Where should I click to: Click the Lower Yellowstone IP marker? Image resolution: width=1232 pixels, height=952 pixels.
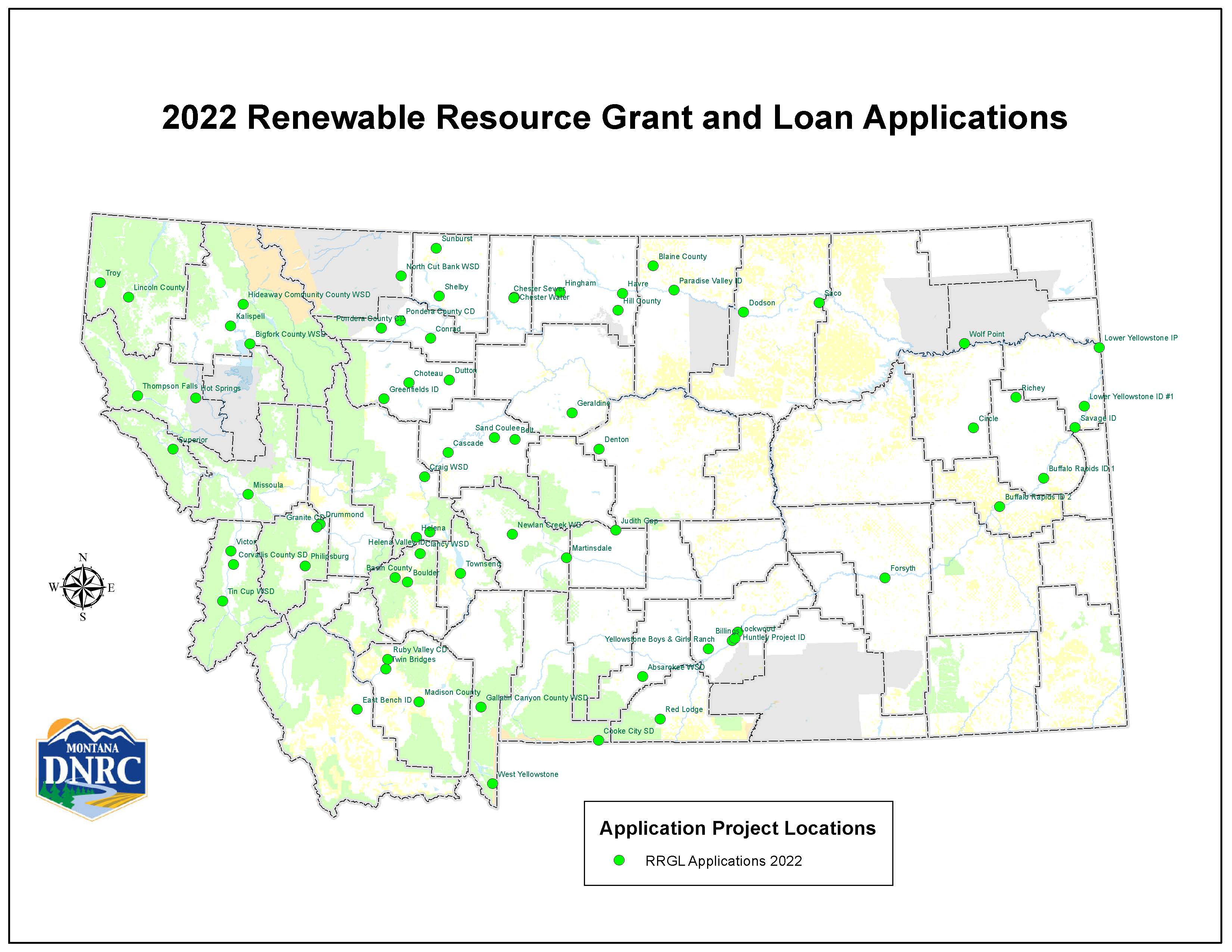[x=1099, y=348]
